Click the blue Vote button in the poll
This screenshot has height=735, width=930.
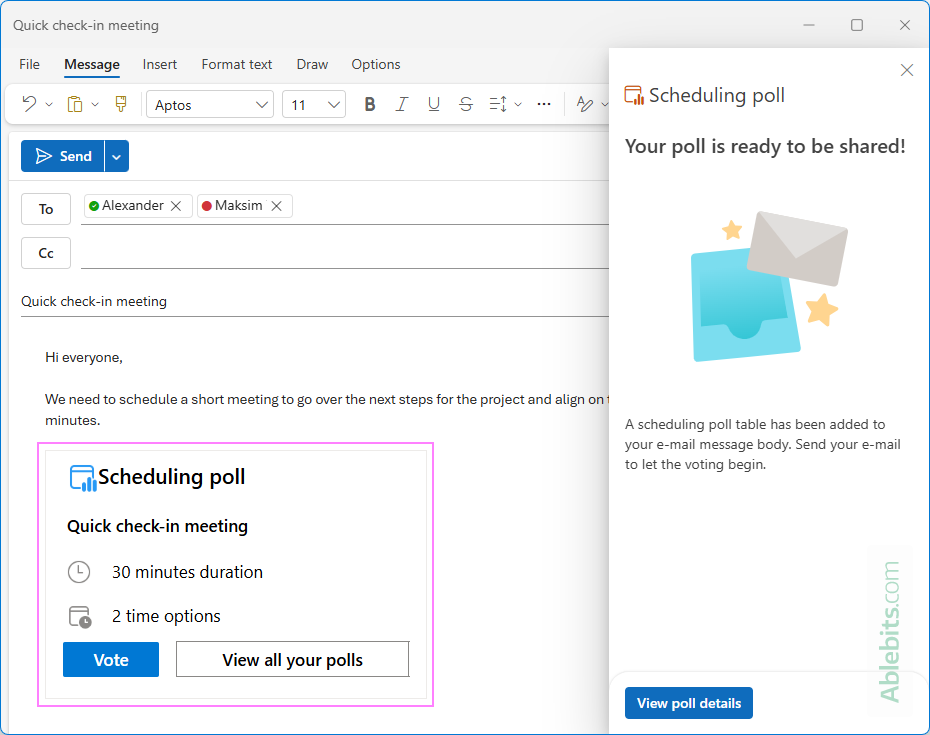(110, 659)
